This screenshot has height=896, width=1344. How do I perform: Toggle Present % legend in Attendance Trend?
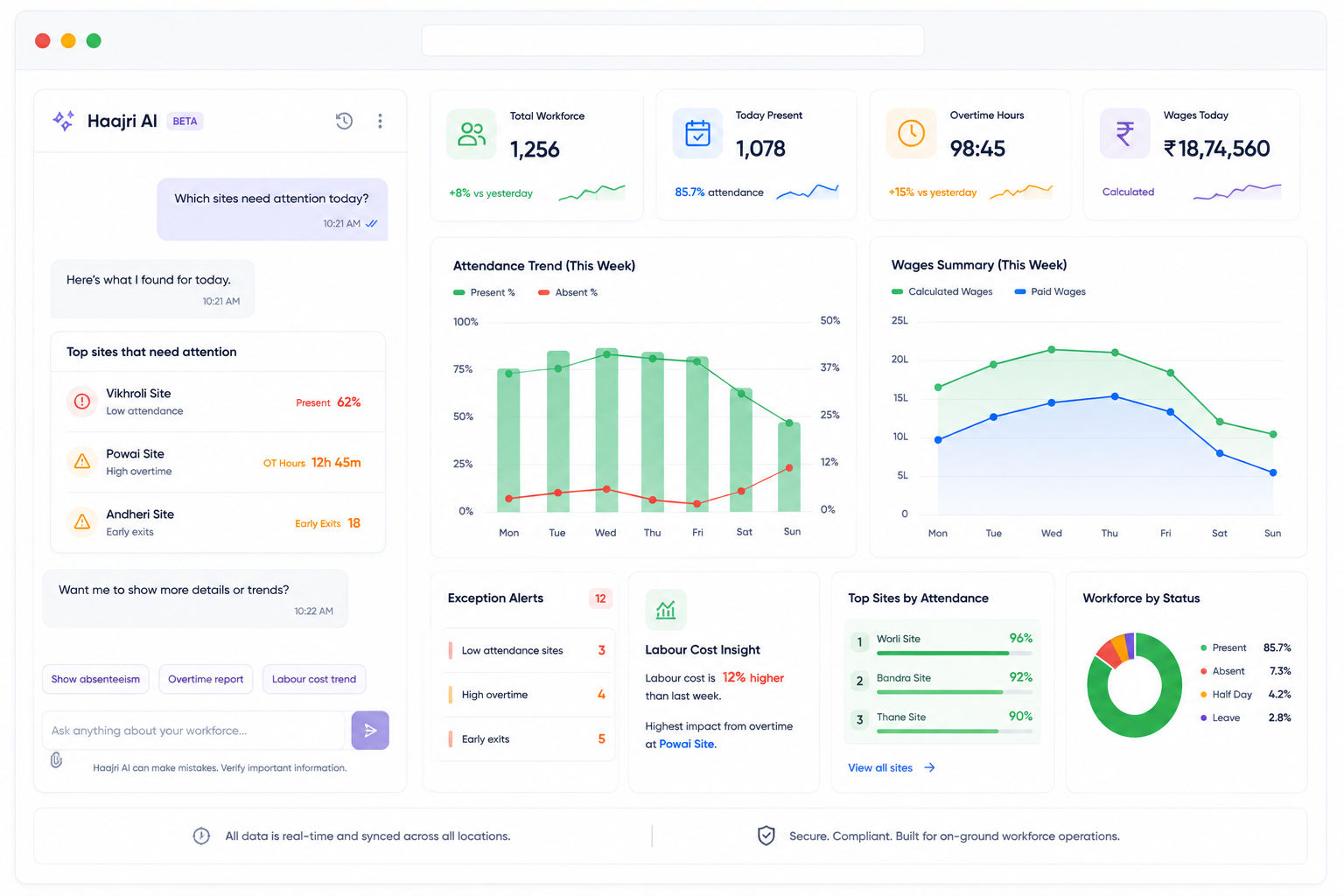(x=484, y=292)
